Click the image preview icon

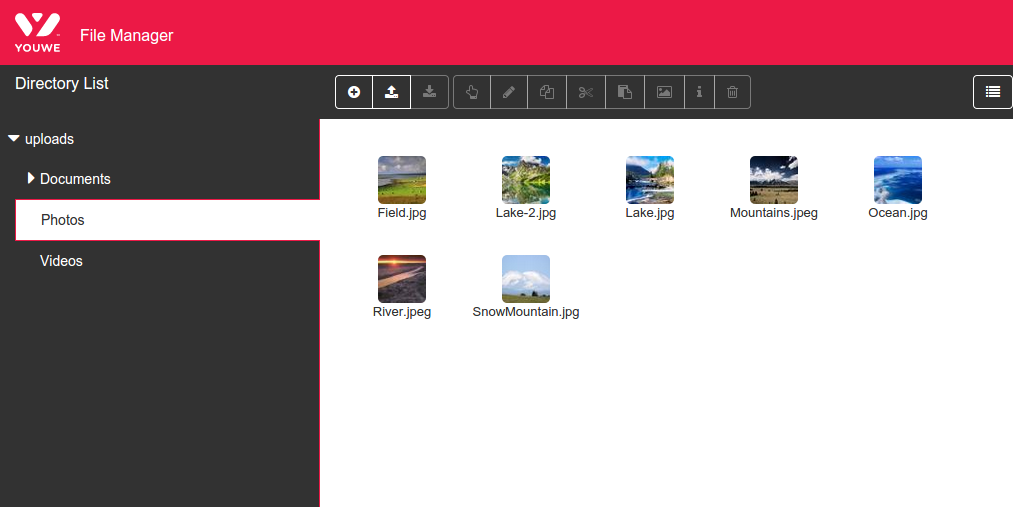[664, 92]
